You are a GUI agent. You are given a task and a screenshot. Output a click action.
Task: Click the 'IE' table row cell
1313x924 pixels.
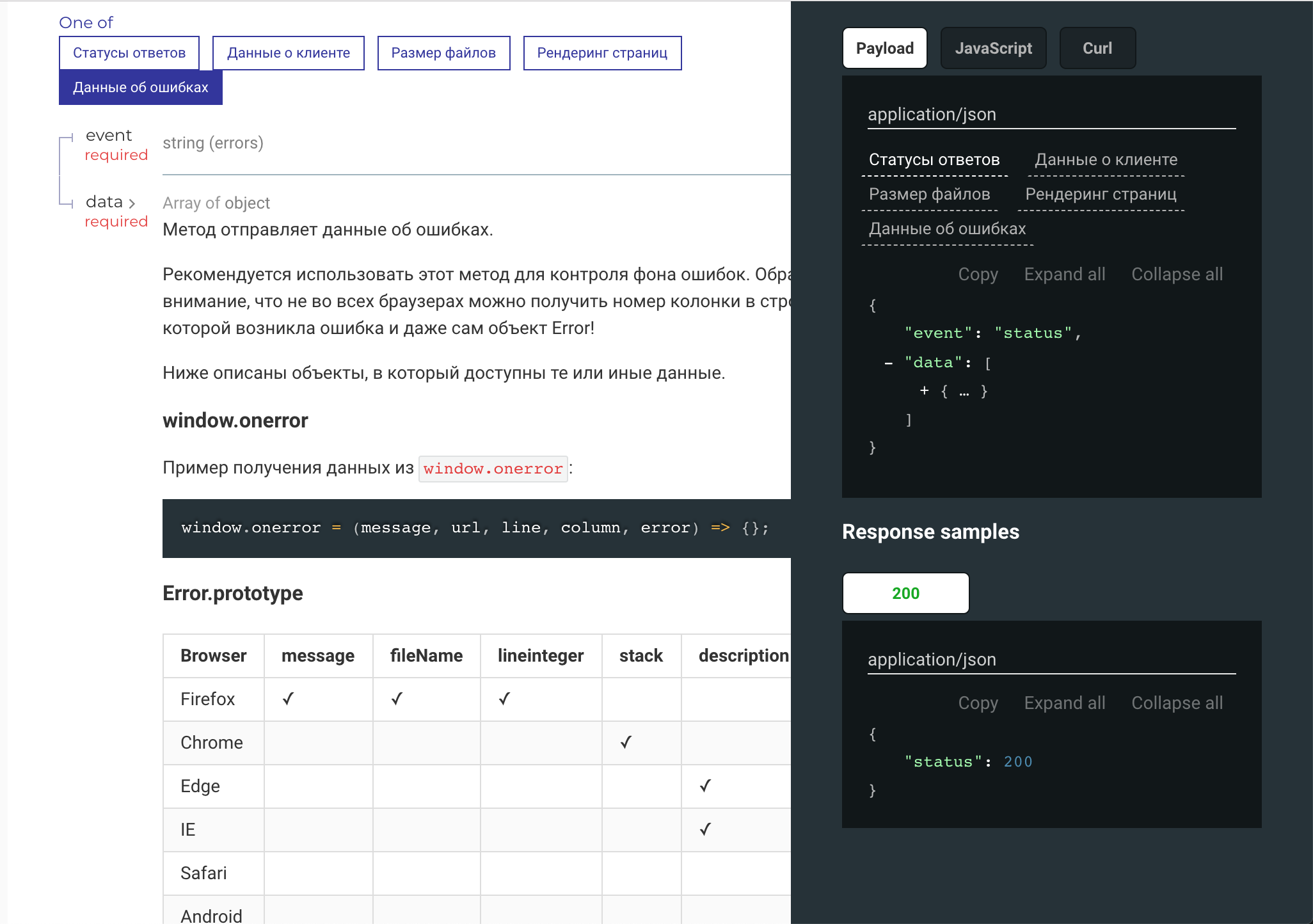pyautogui.click(x=214, y=830)
